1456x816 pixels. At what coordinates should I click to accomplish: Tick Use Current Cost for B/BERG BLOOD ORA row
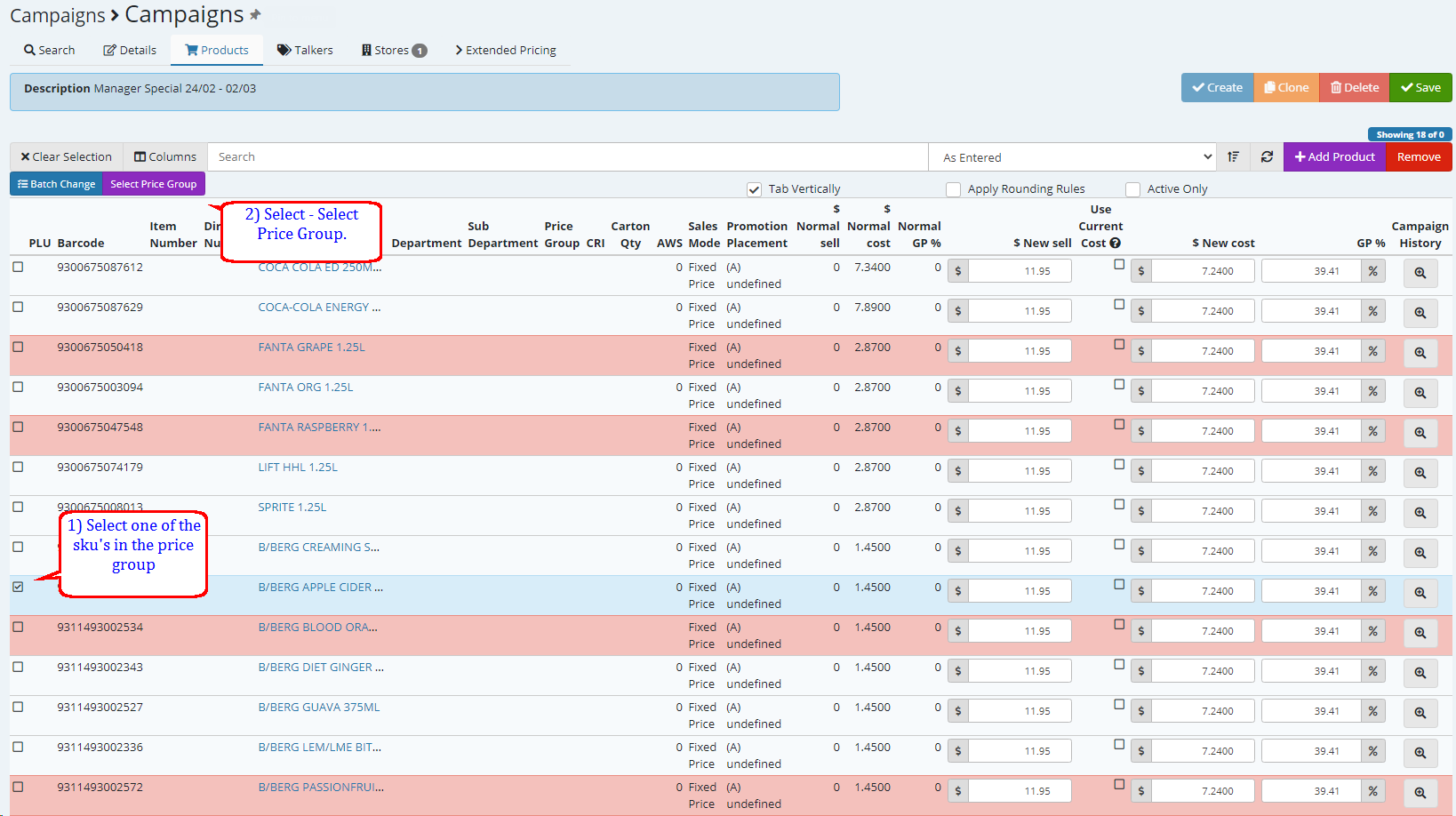[1119, 624]
